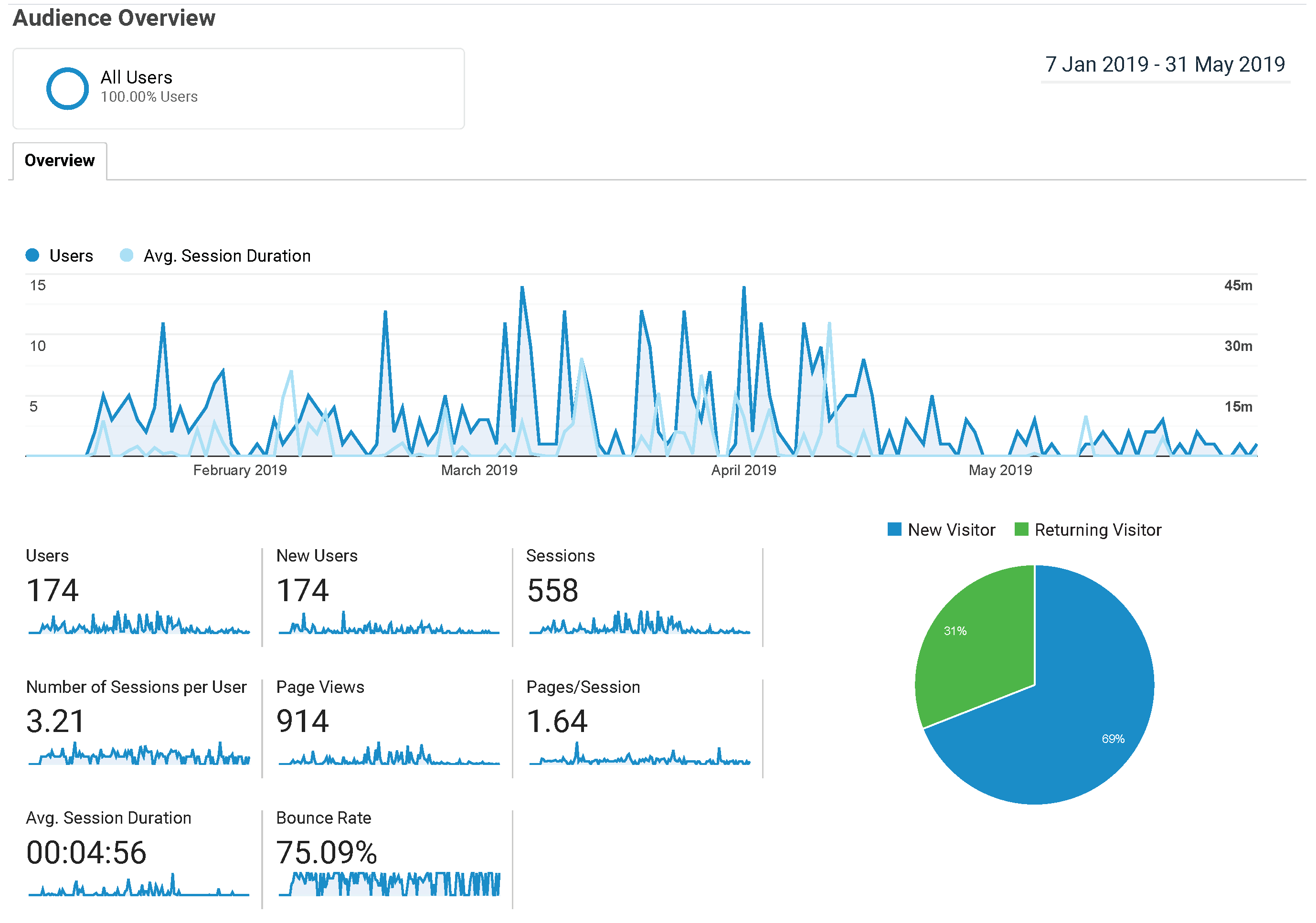Click the 100.00% Users subtitle
The width and height of the screenshot is (1316, 923).
click(149, 97)
